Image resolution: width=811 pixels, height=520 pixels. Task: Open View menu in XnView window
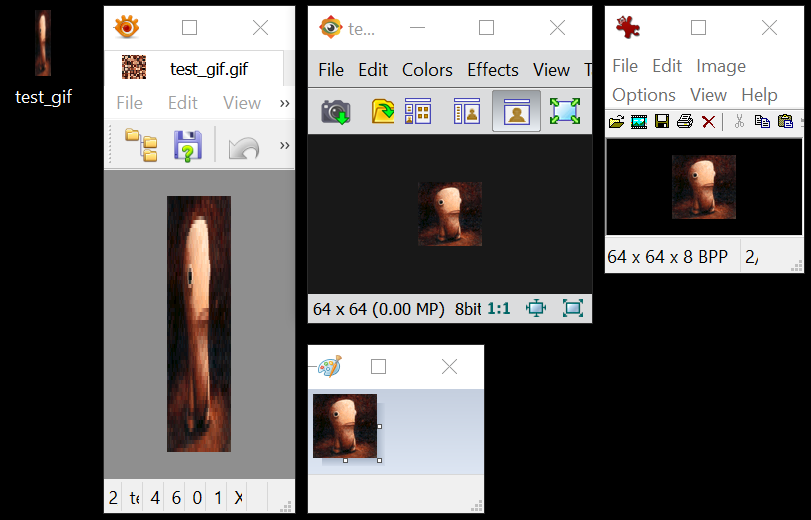pyautogui.click(x=242, y=103)
